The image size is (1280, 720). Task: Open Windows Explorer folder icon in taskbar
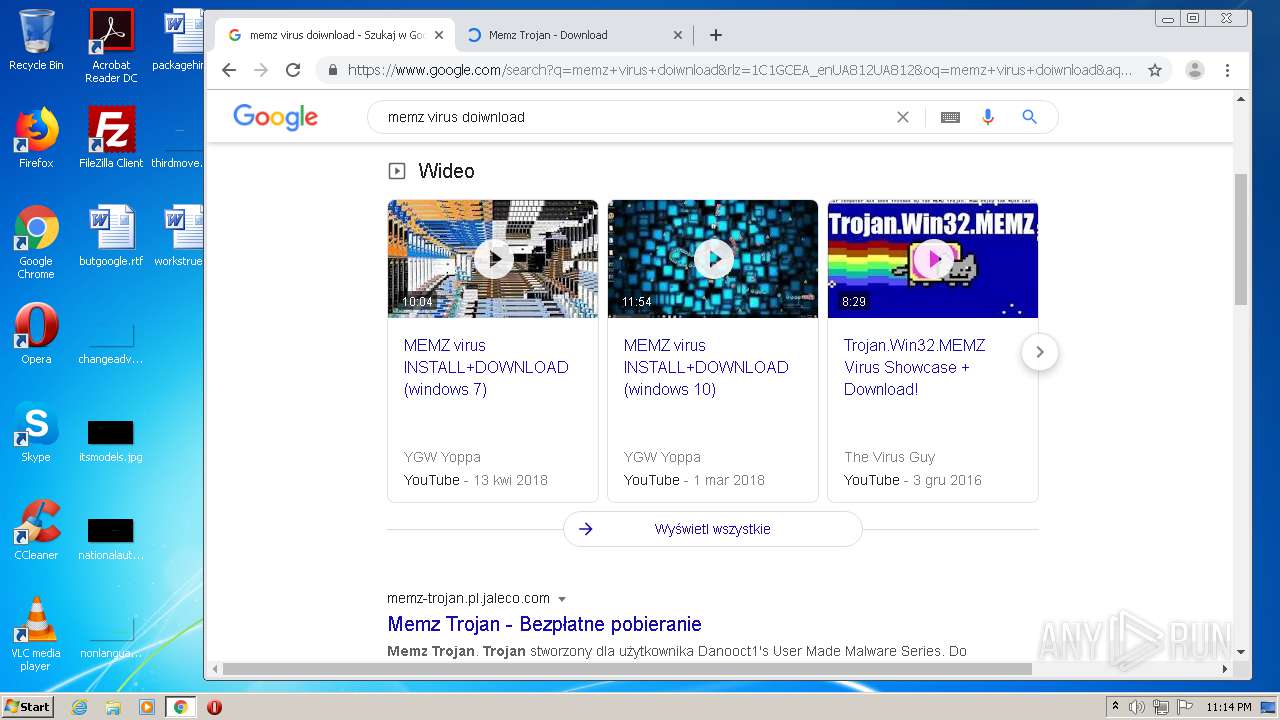[x=113, y=707]
